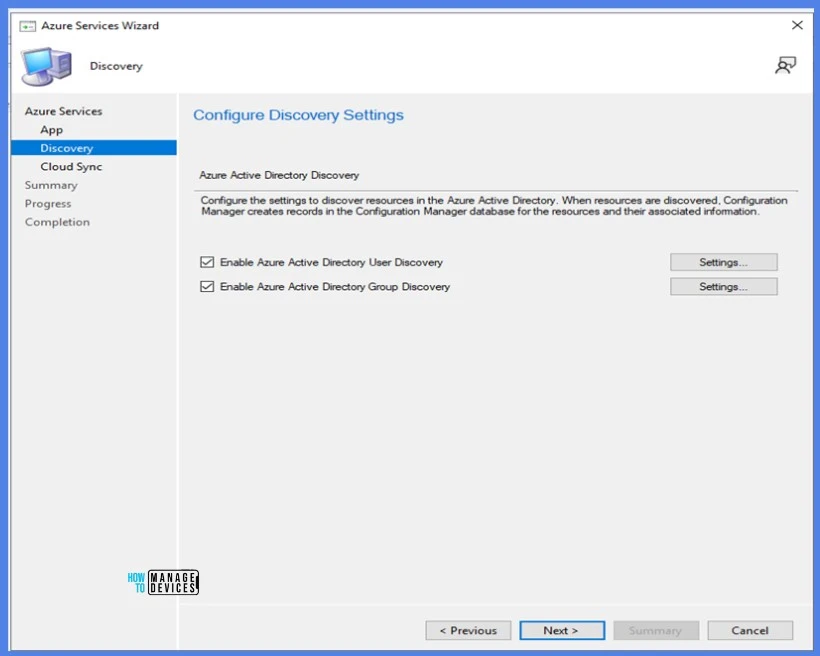Click the Configure Discovery Settings heading
The height and width of the screenshot is (656, 820).
pos(298,115)
